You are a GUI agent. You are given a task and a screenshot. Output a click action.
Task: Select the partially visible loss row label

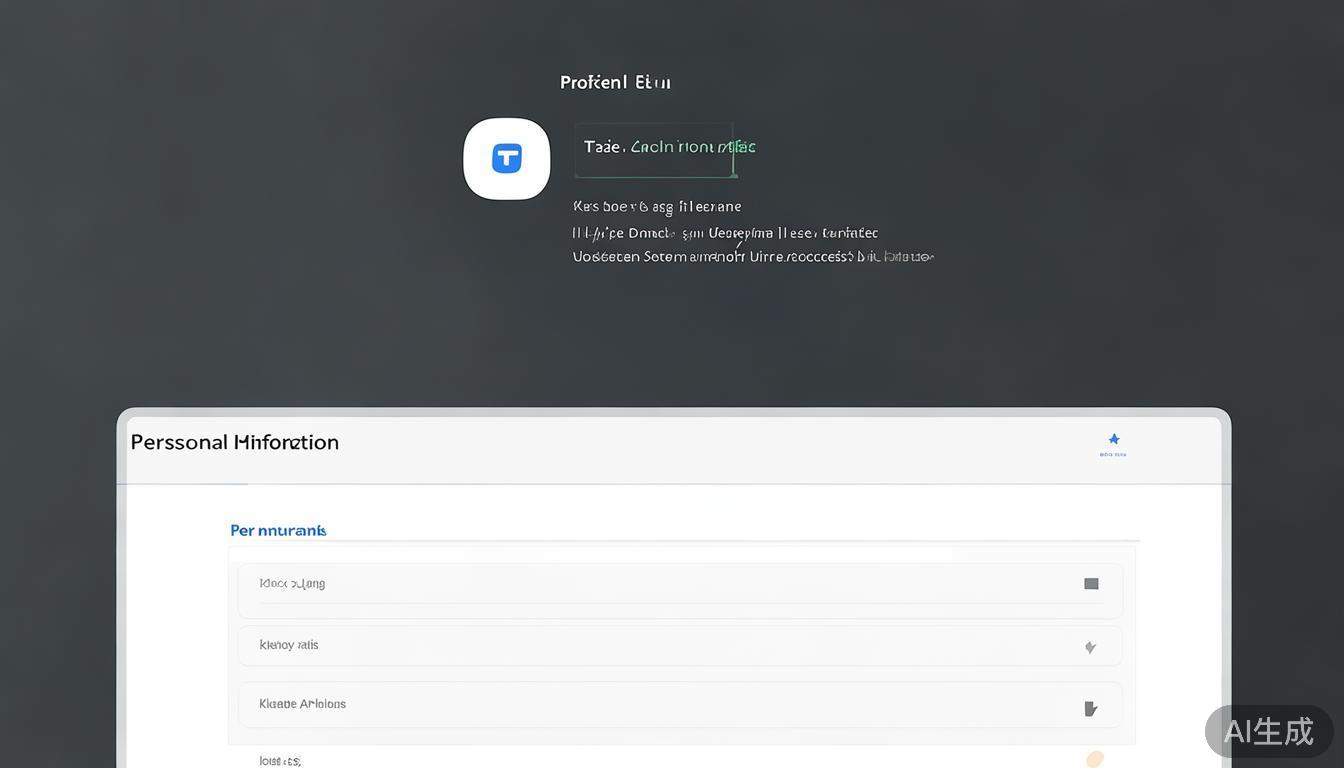(x=280, y=761)
